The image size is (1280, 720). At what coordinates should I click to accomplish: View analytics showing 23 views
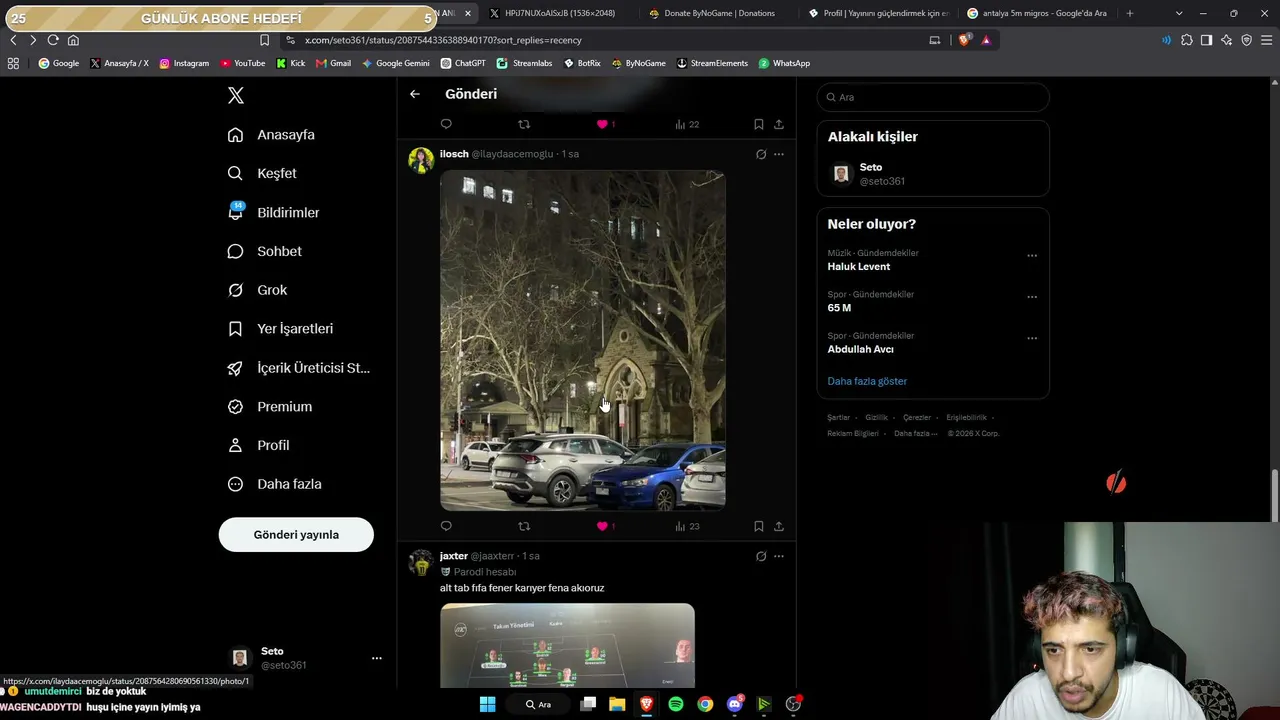point(687,526)
